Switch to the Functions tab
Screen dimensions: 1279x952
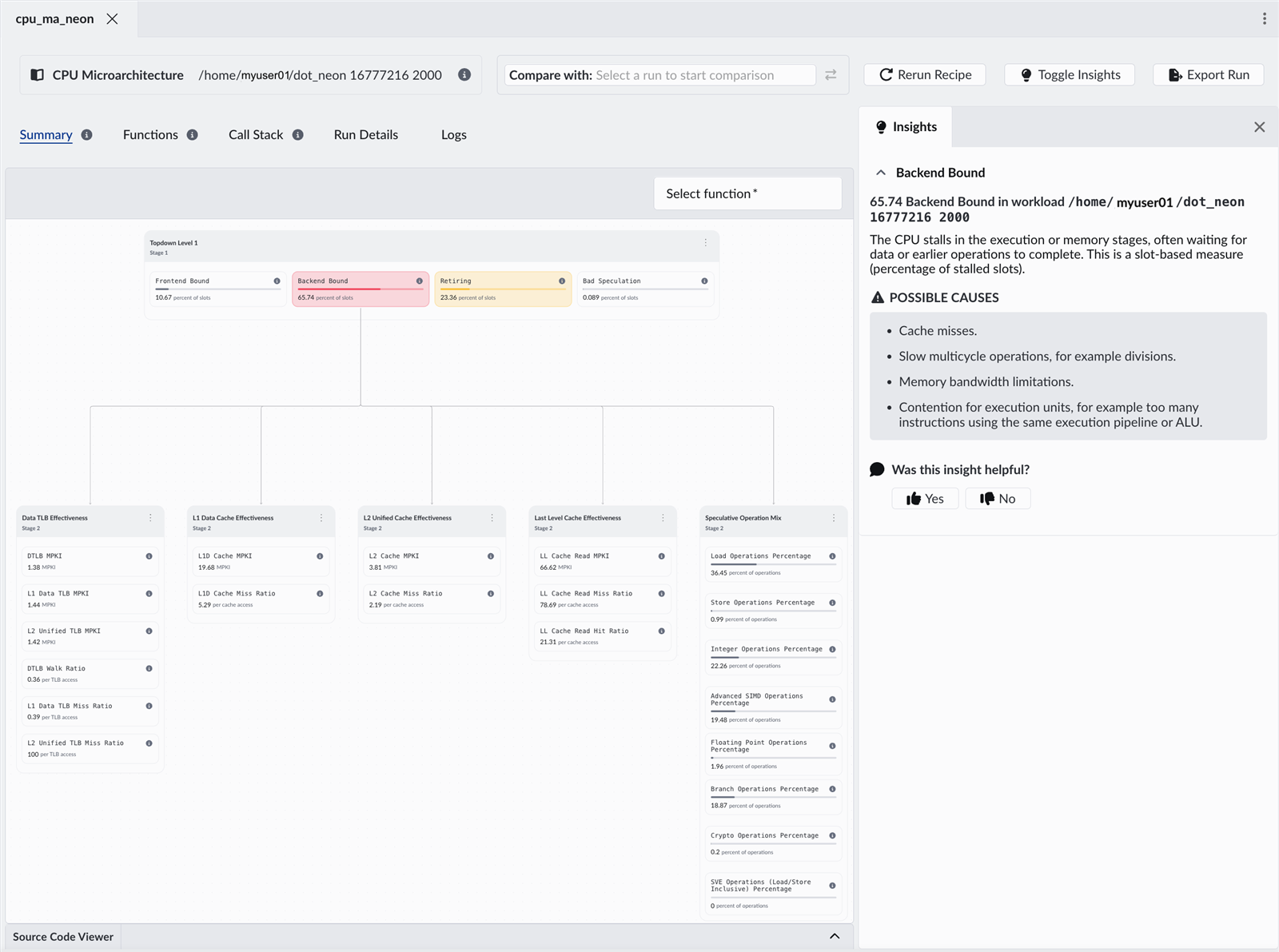tap(150, 135)
